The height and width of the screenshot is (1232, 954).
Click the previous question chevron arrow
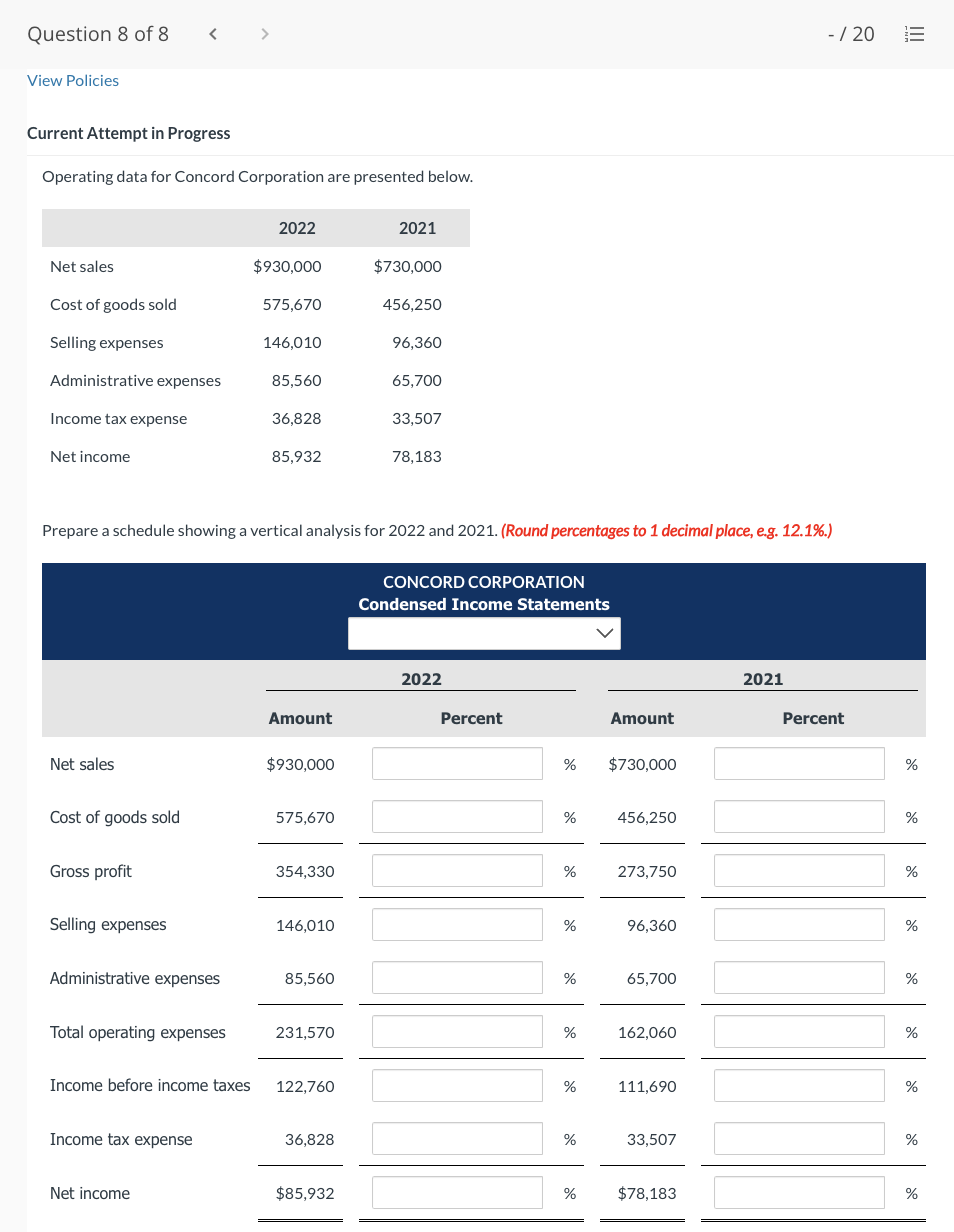click(213, 33)
